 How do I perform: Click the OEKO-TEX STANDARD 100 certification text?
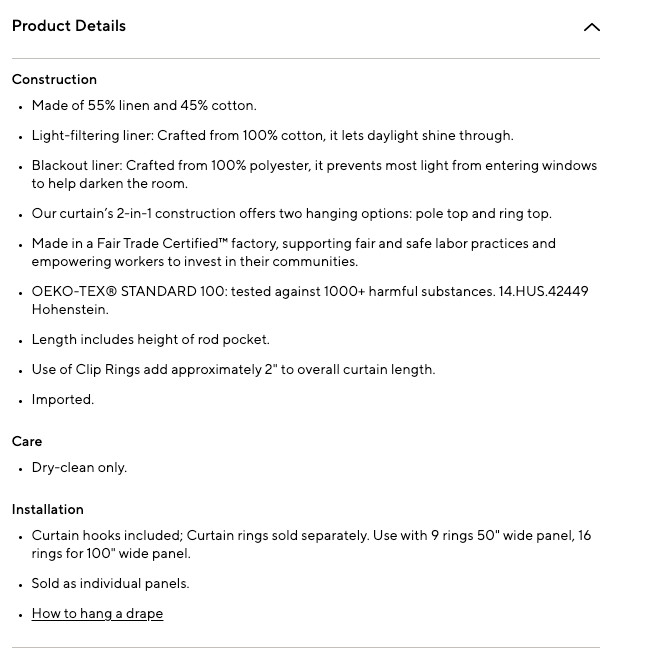coord(310,300)
